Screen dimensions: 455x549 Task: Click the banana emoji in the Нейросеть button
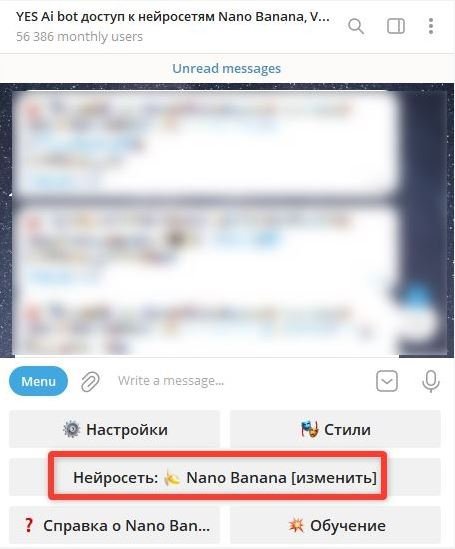[x=172, y=478]
